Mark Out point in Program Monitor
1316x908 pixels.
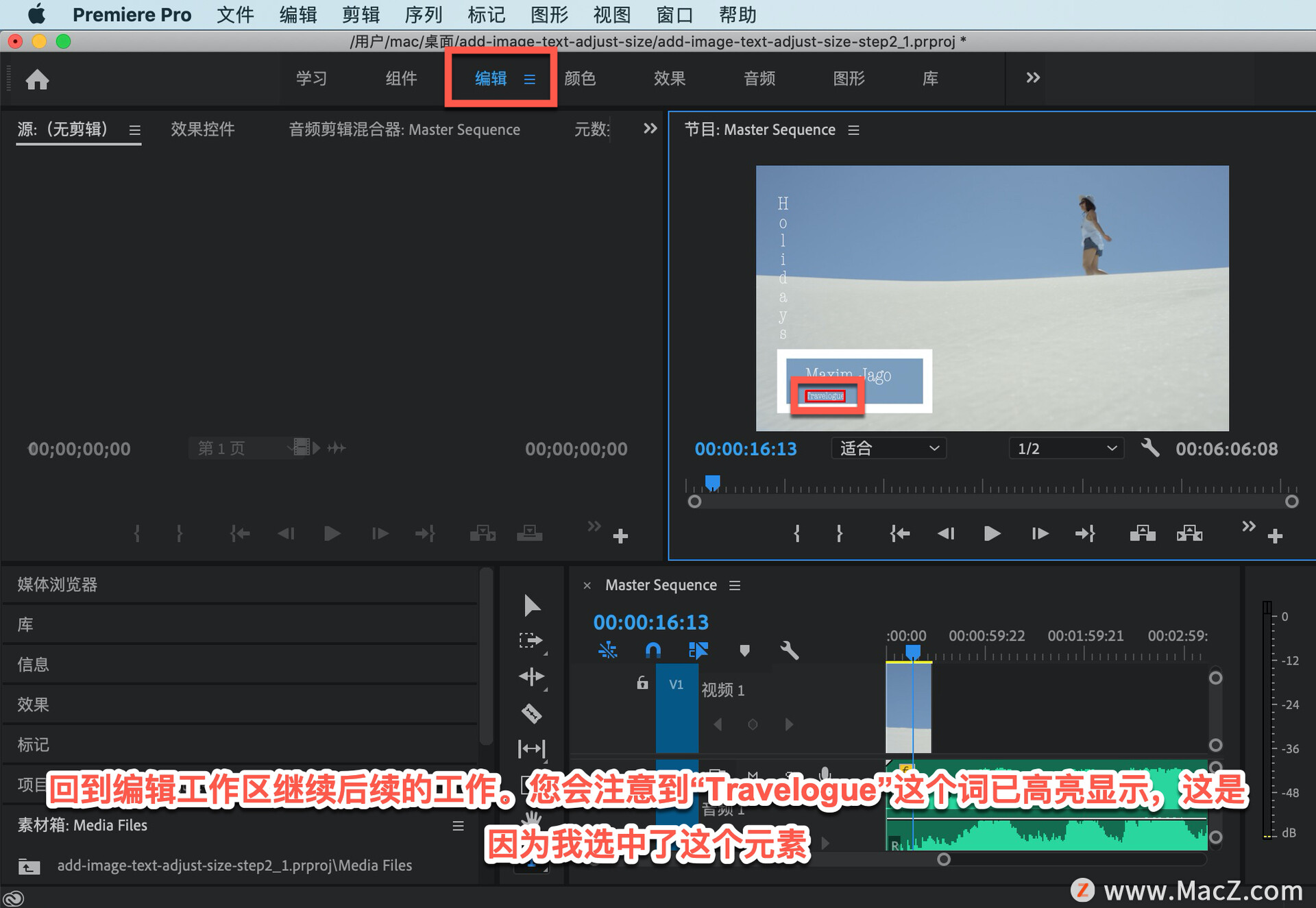pos(839,533)
